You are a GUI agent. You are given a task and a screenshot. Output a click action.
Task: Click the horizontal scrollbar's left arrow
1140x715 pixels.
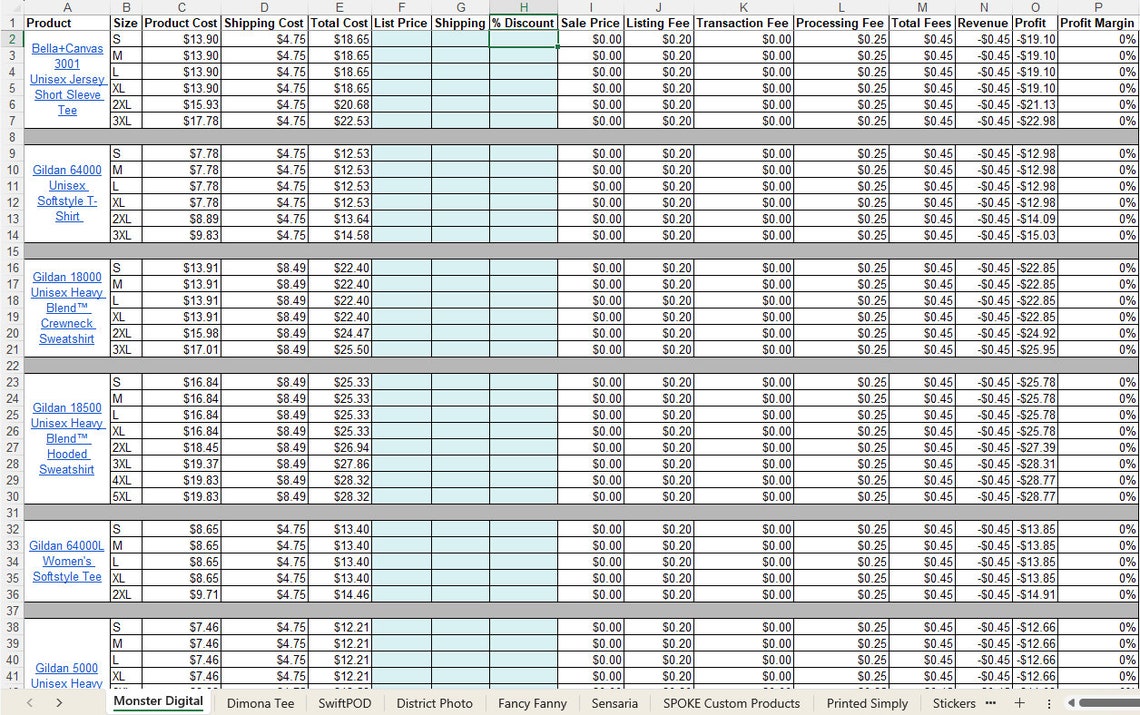[x=1071, y=703]
